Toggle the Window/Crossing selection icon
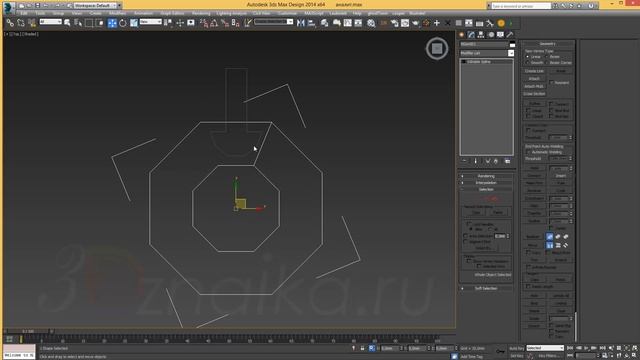 [x=100, y=23]
